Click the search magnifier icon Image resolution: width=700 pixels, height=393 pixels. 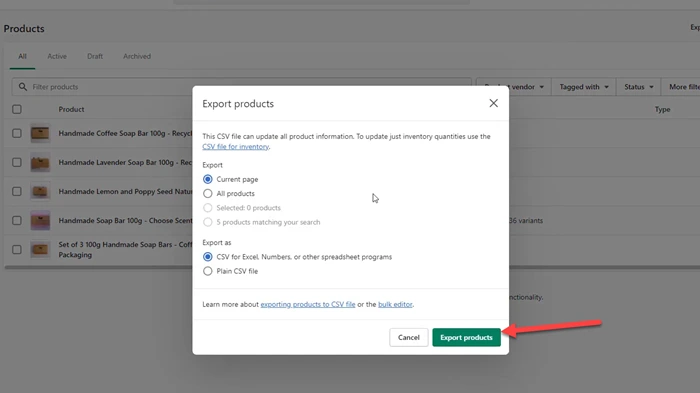[x=23, y=87]
